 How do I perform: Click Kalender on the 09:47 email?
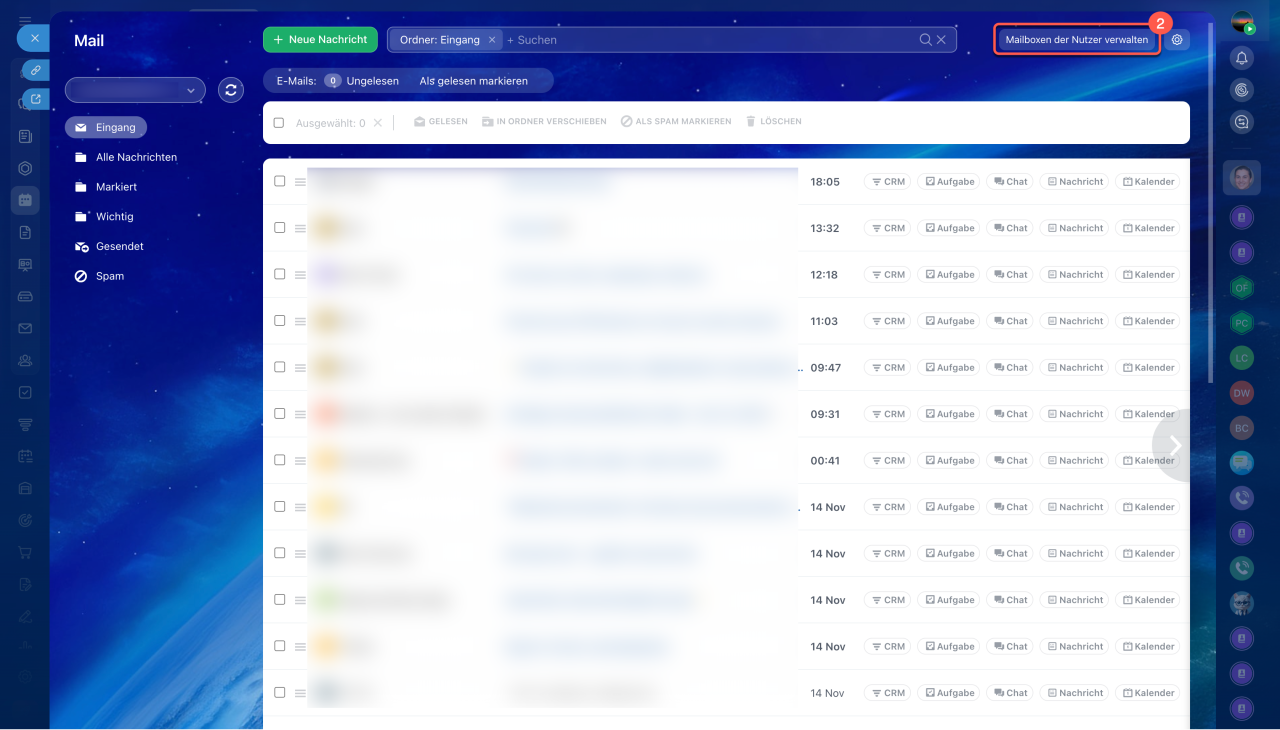pos(1148,367)
